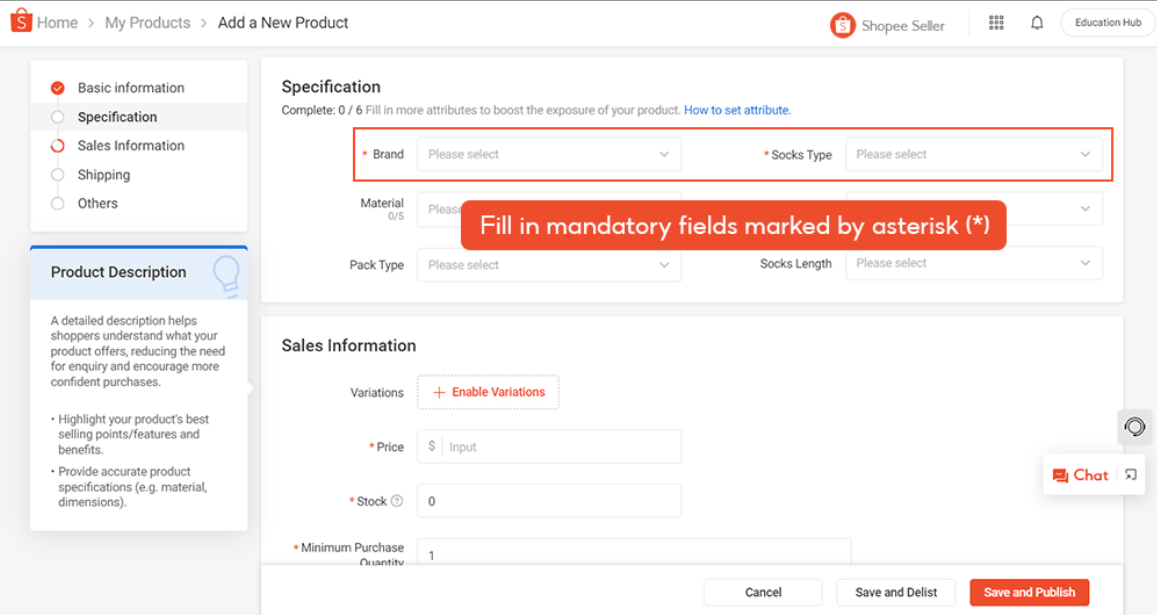Click the Shopee Seller logo icon
Screen dimensions: 1157x615
(x=842, y=25)
